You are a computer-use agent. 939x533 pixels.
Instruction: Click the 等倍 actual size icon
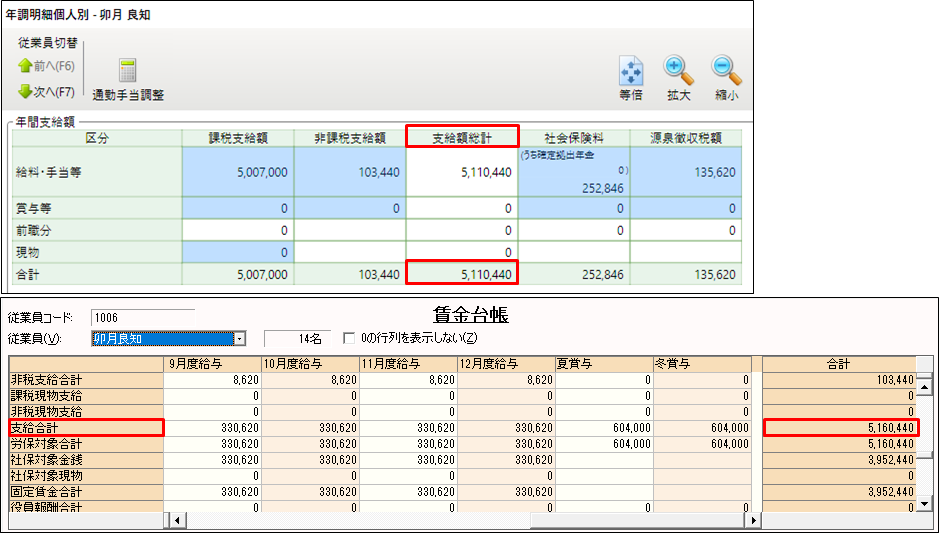pyautogui.click(x=630, y=71)
